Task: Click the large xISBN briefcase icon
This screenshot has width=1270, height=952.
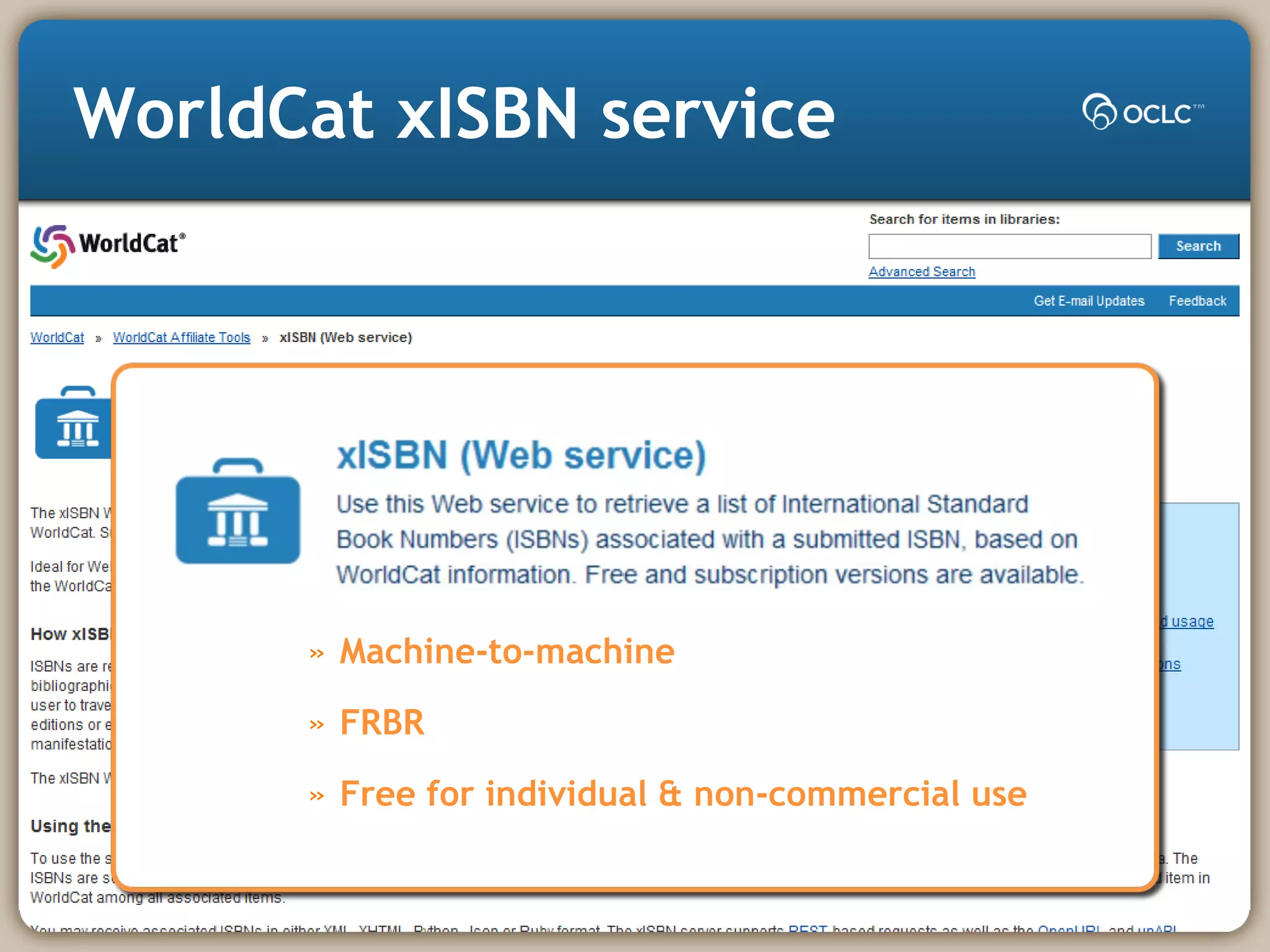Action: coord(238,511)
